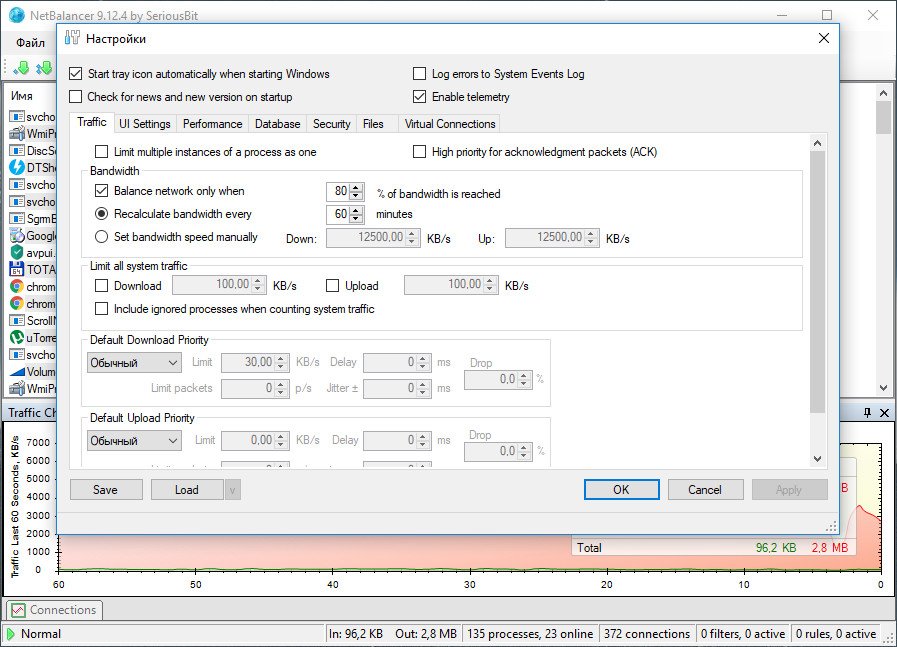Click the Save button
This screenshot has height=647, width=897.
pos(106,490)
